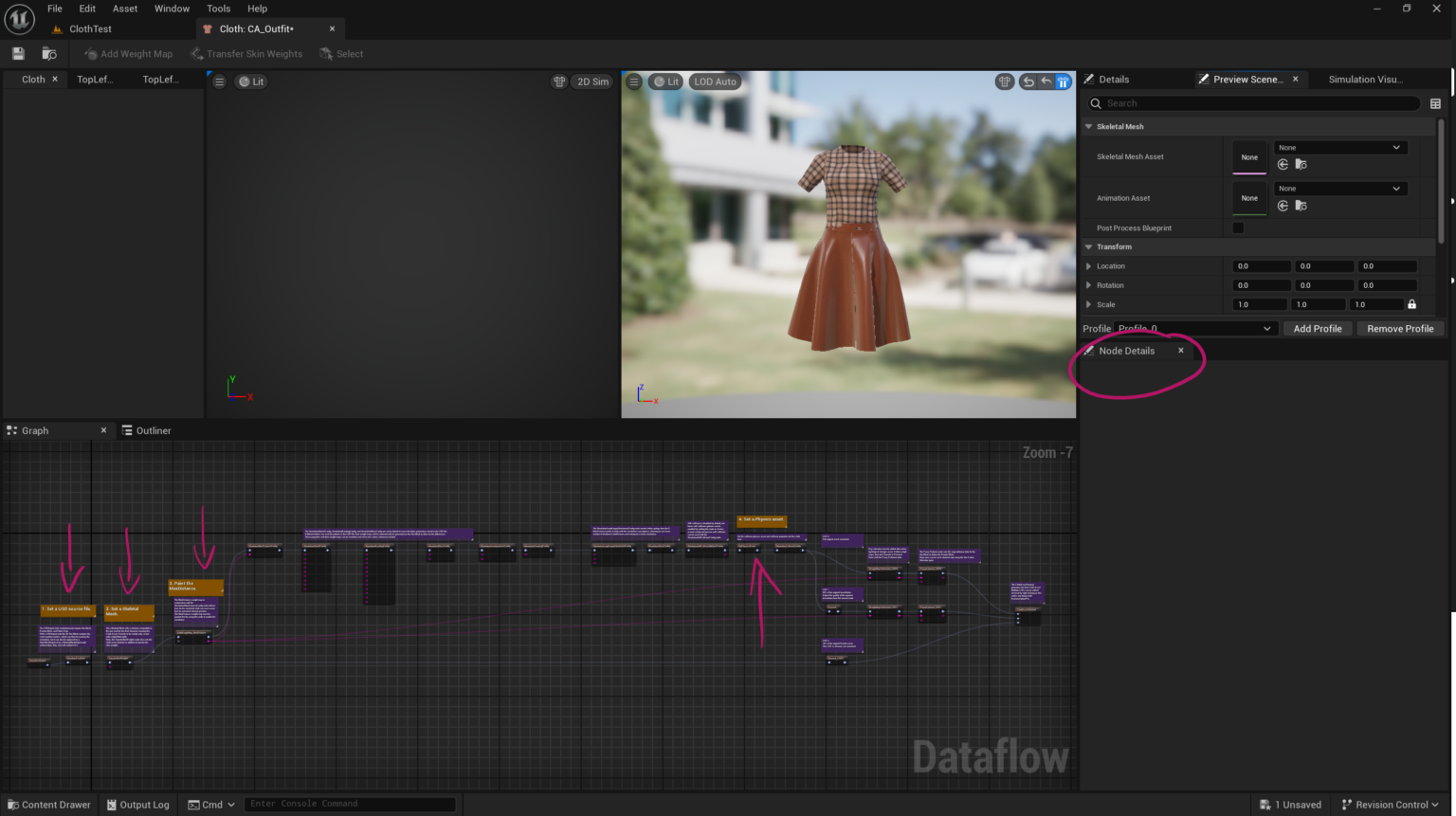The height and width of the screenshot is (816, 1456).
Task: Open the Tools menu
Action: (x=218, y=9)
